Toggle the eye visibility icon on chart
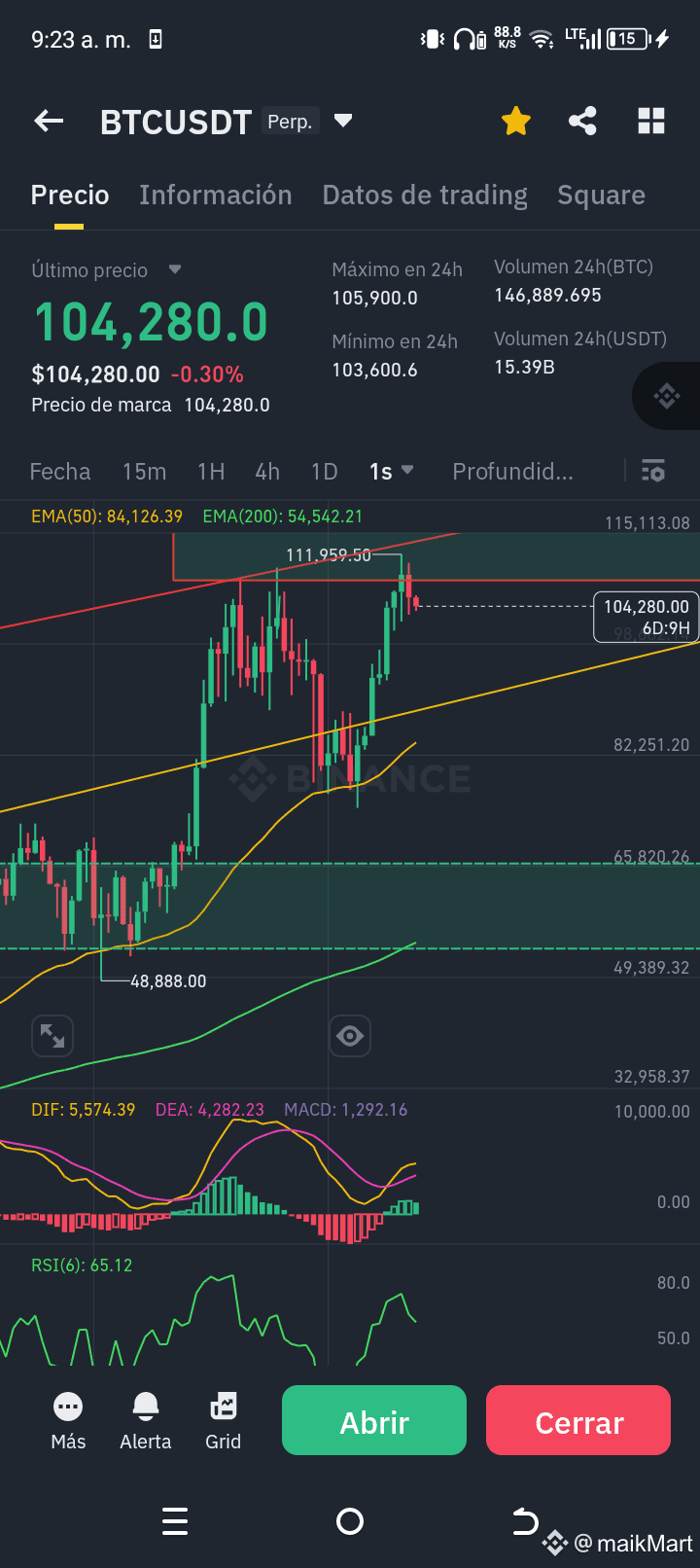The height and width of the screenshot is (1568, 700). click(x=349, y=1036)
